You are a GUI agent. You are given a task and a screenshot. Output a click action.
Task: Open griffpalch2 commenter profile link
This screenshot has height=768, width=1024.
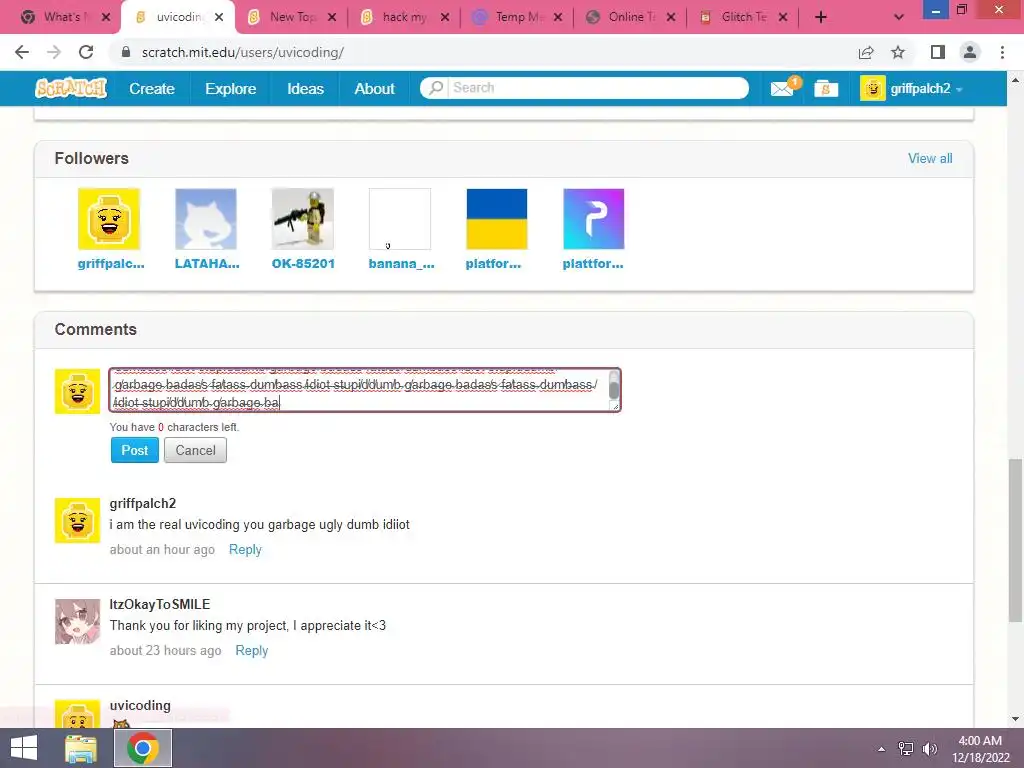coord(142,504)
